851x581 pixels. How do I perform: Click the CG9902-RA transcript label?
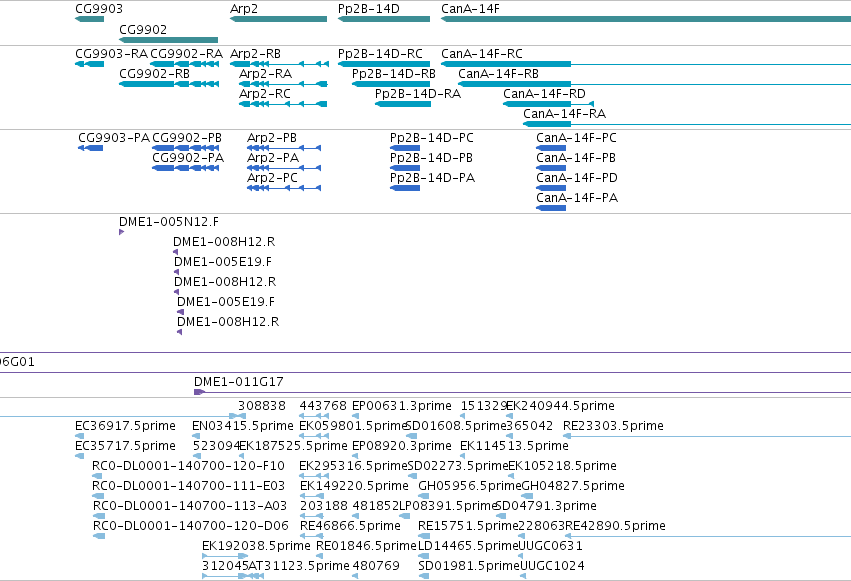click(x=186, y=54)
